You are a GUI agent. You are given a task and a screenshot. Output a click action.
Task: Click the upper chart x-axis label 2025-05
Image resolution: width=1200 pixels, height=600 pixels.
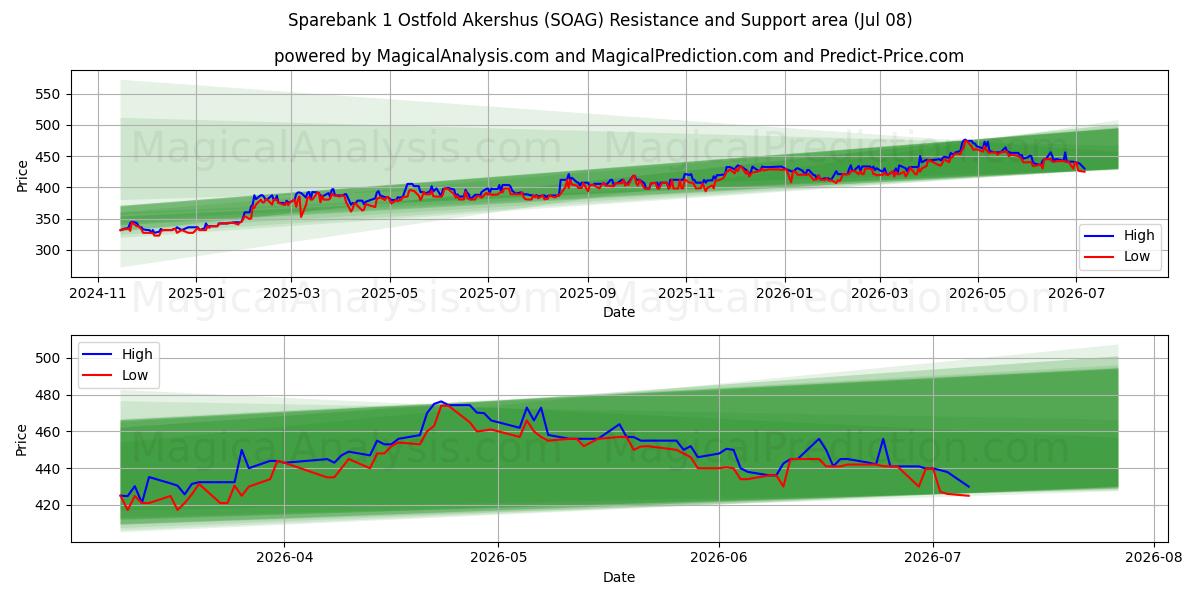389,295
